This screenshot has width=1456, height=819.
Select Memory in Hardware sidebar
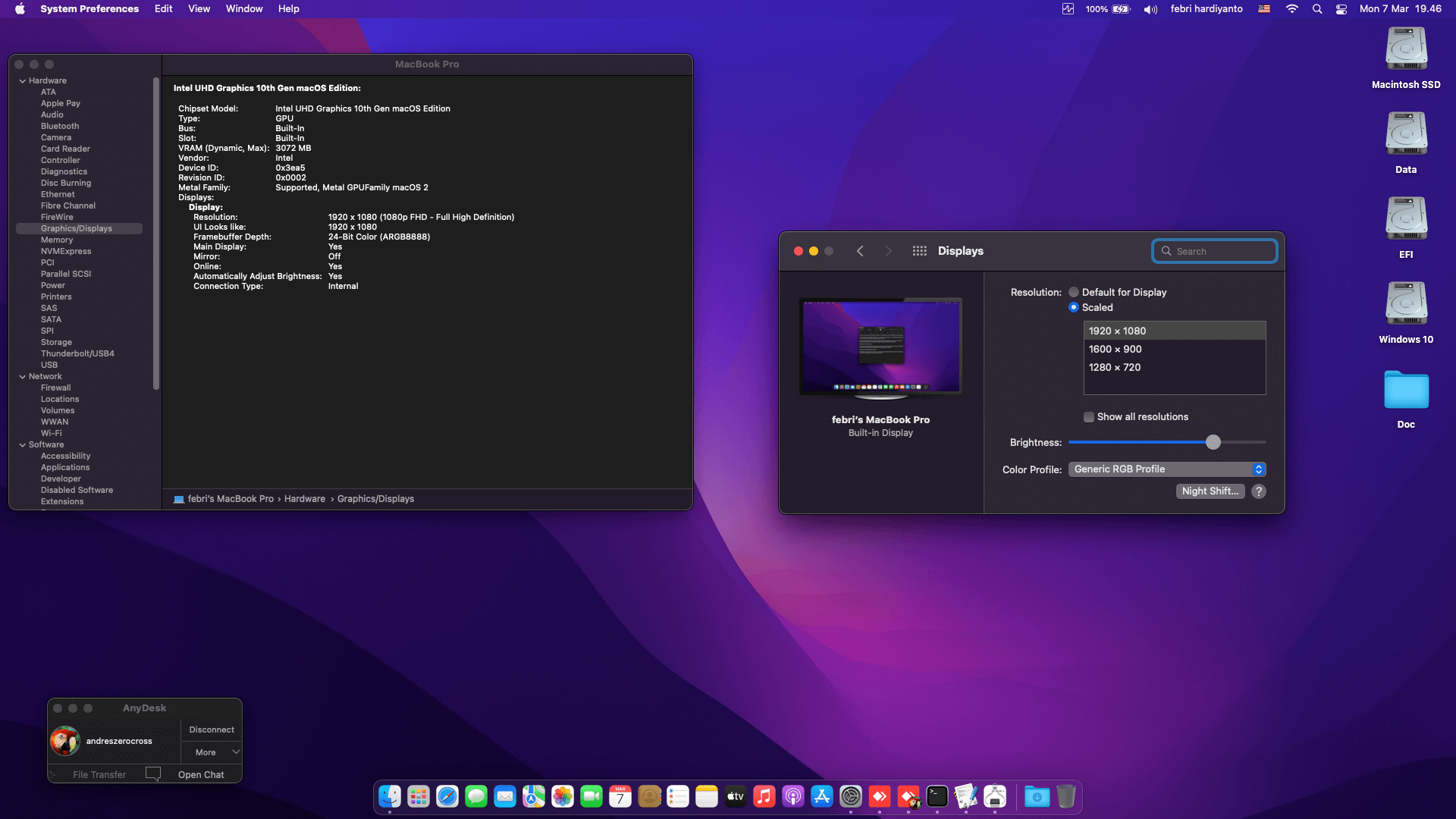(x=57, y=240)
